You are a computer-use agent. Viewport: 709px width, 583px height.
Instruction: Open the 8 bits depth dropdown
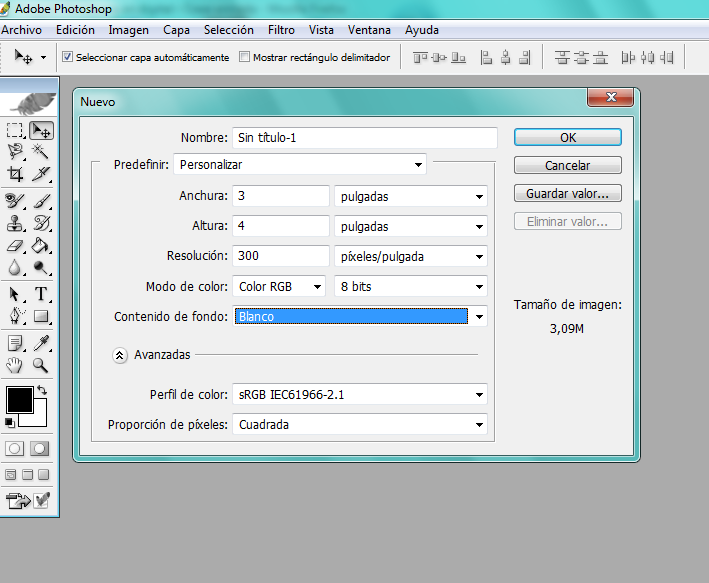[411, 286]
